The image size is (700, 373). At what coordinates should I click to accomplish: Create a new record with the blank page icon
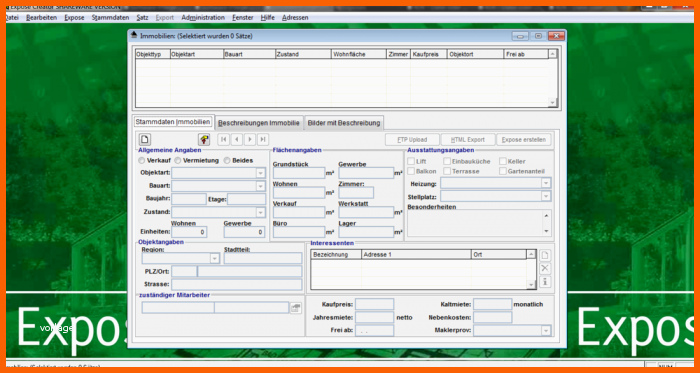tap(145, 140)
